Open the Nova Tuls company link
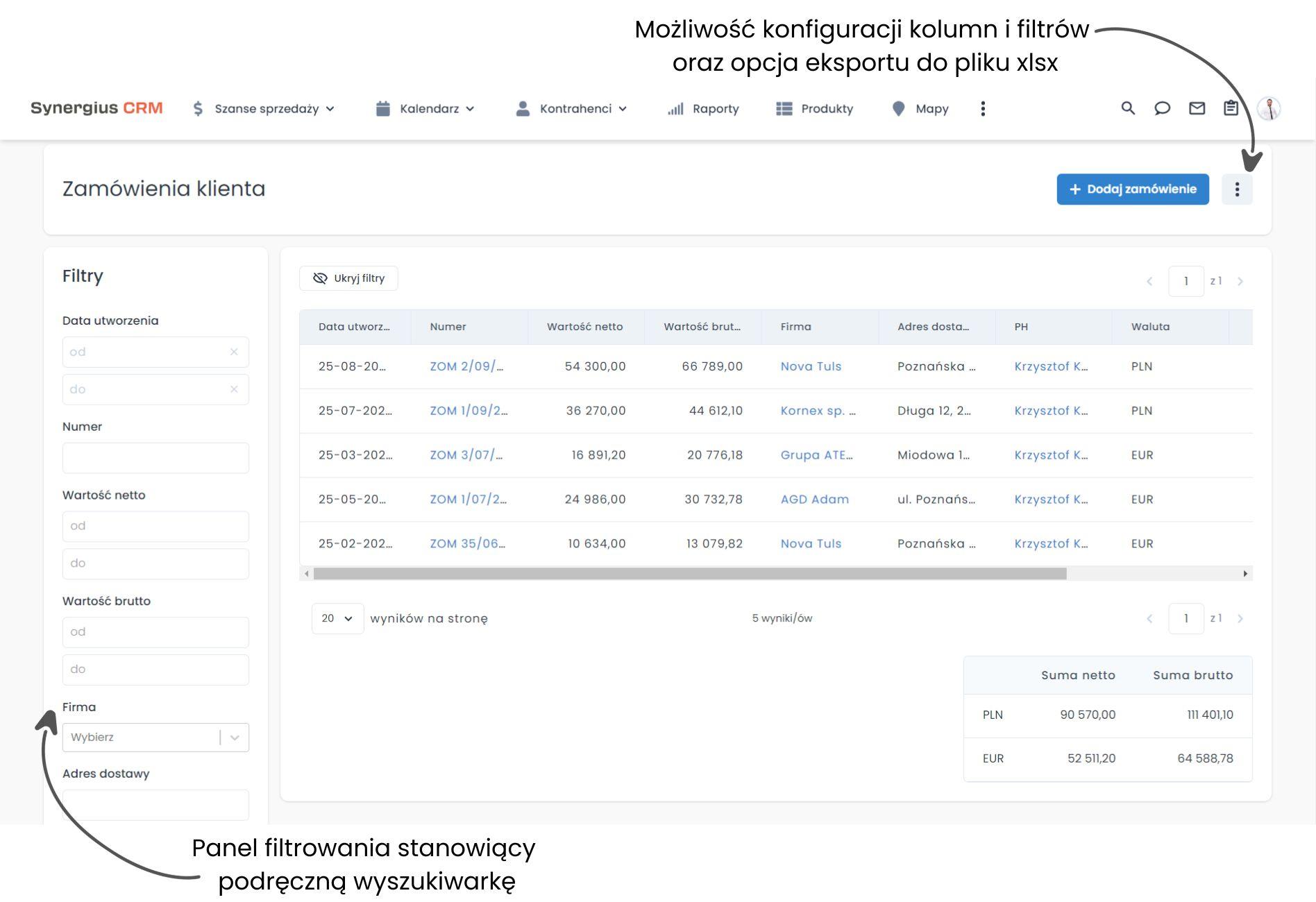The image size is (1316, 902). point(810,366)
